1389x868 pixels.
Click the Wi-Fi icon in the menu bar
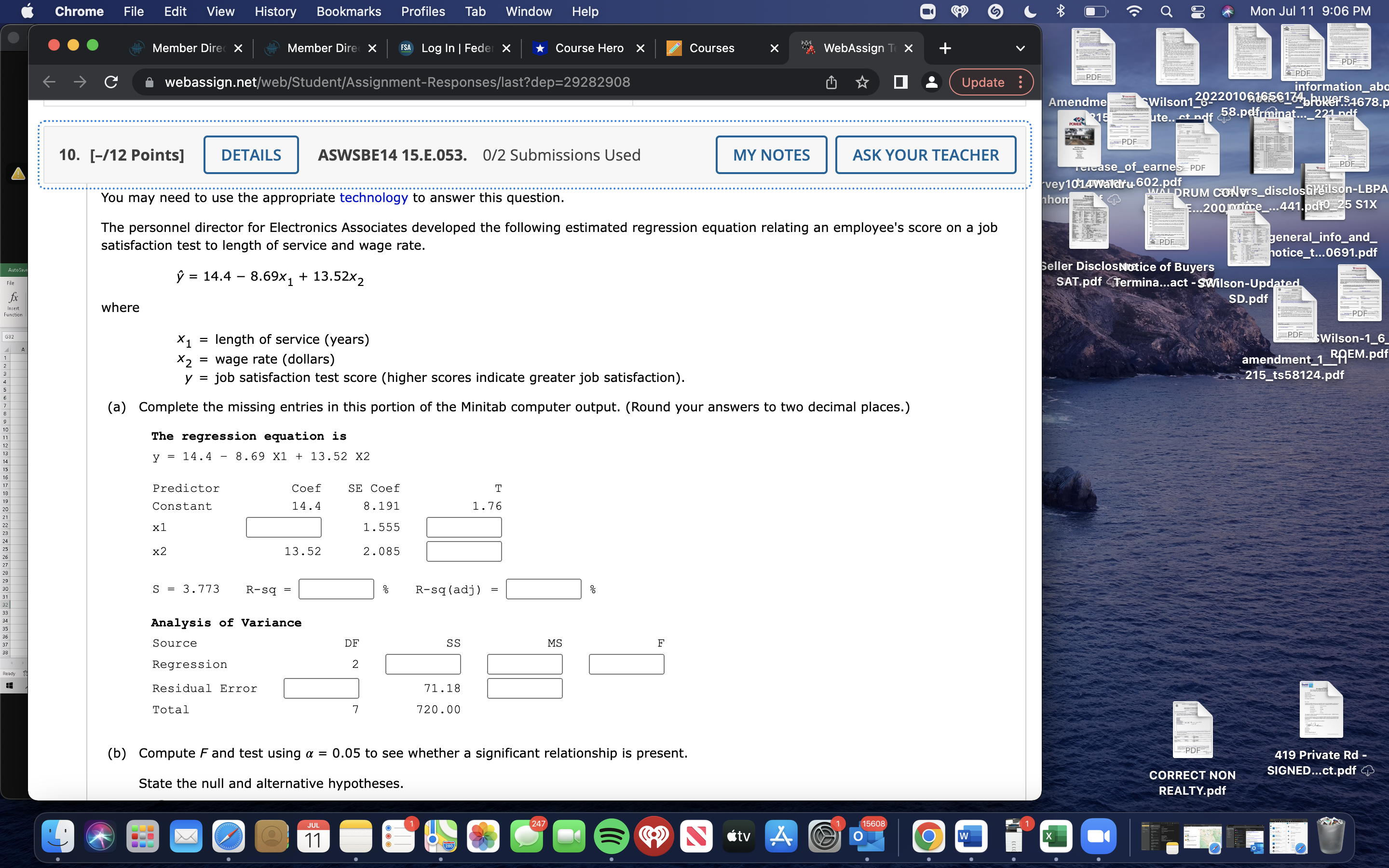[1133, 11]
